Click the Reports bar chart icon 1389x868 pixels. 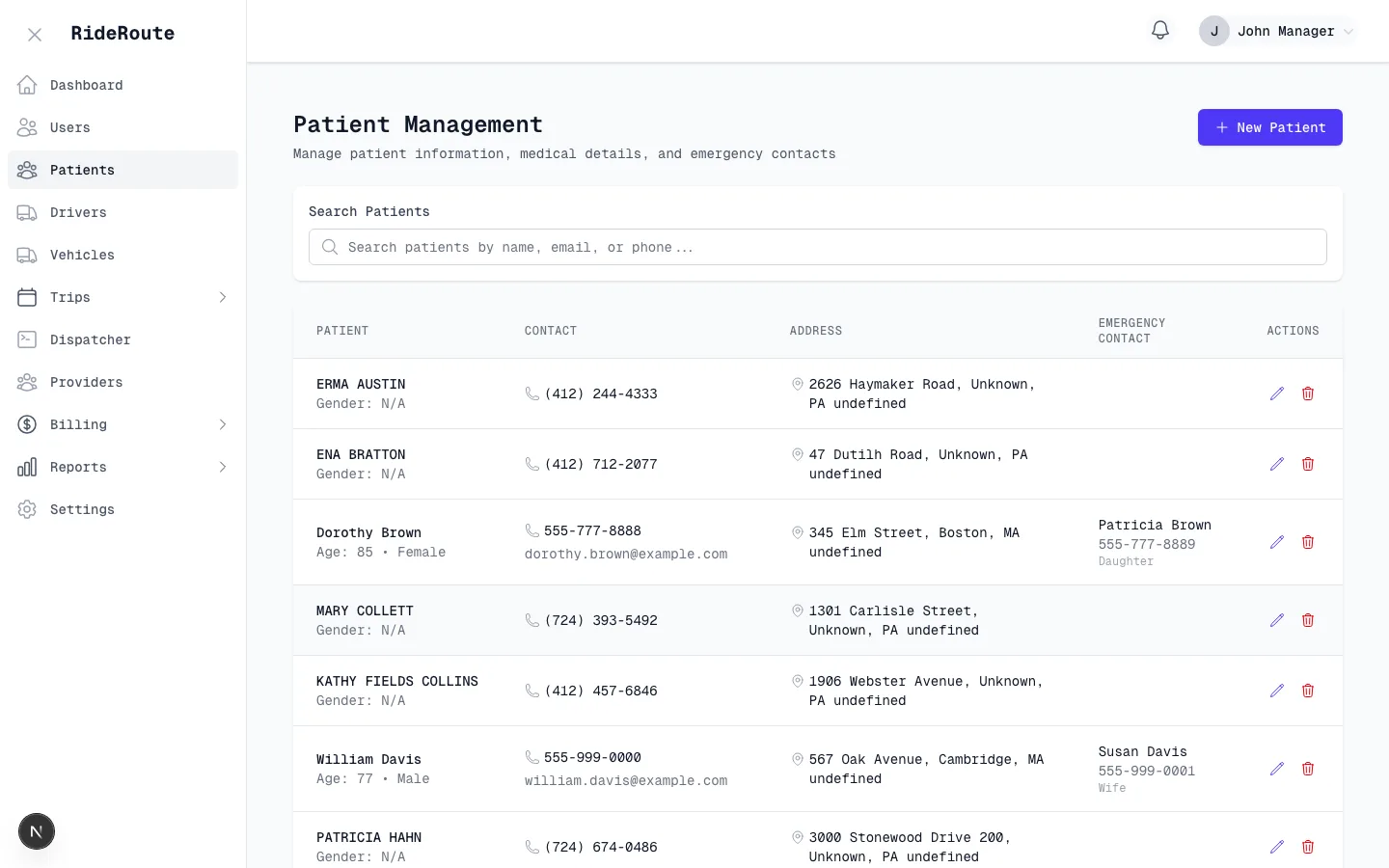click(27, 467)
